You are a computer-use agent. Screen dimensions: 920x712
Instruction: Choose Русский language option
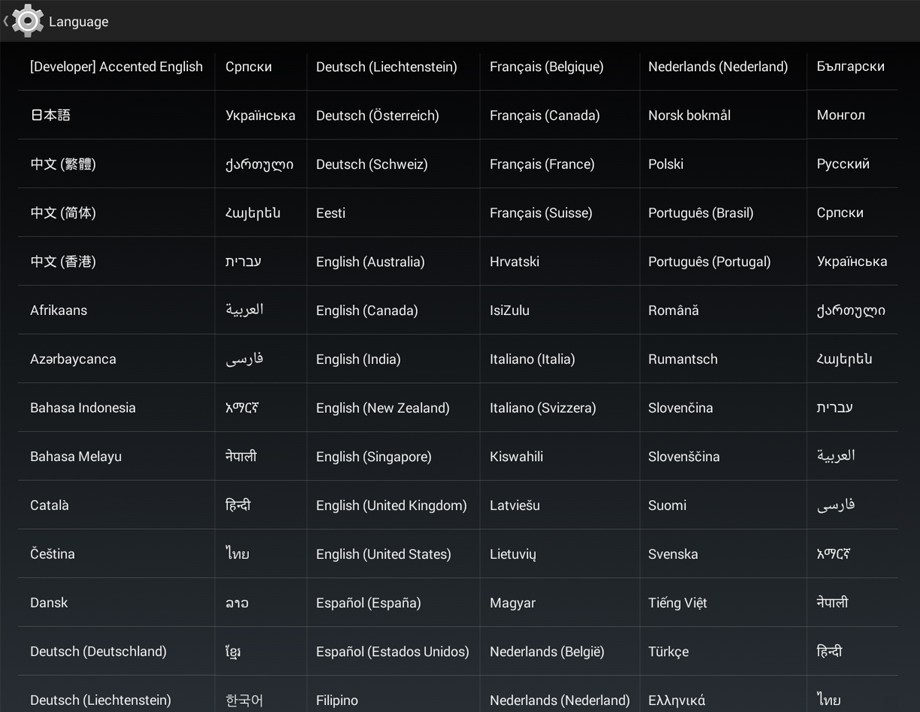pos(843,164)
